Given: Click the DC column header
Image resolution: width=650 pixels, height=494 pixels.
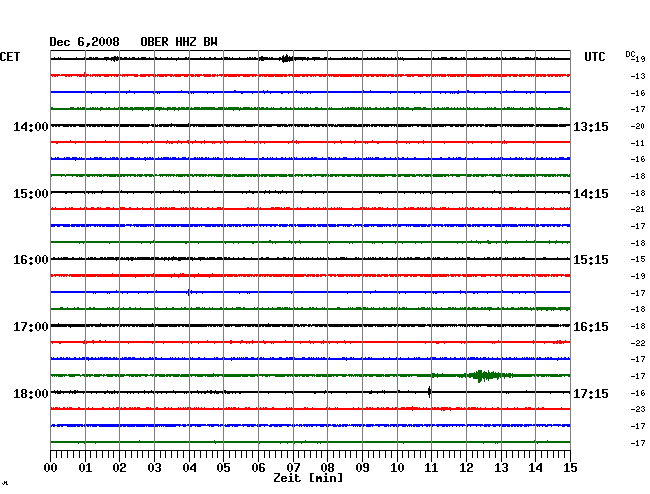Looking at the screenshot, I should pos(630,54).
